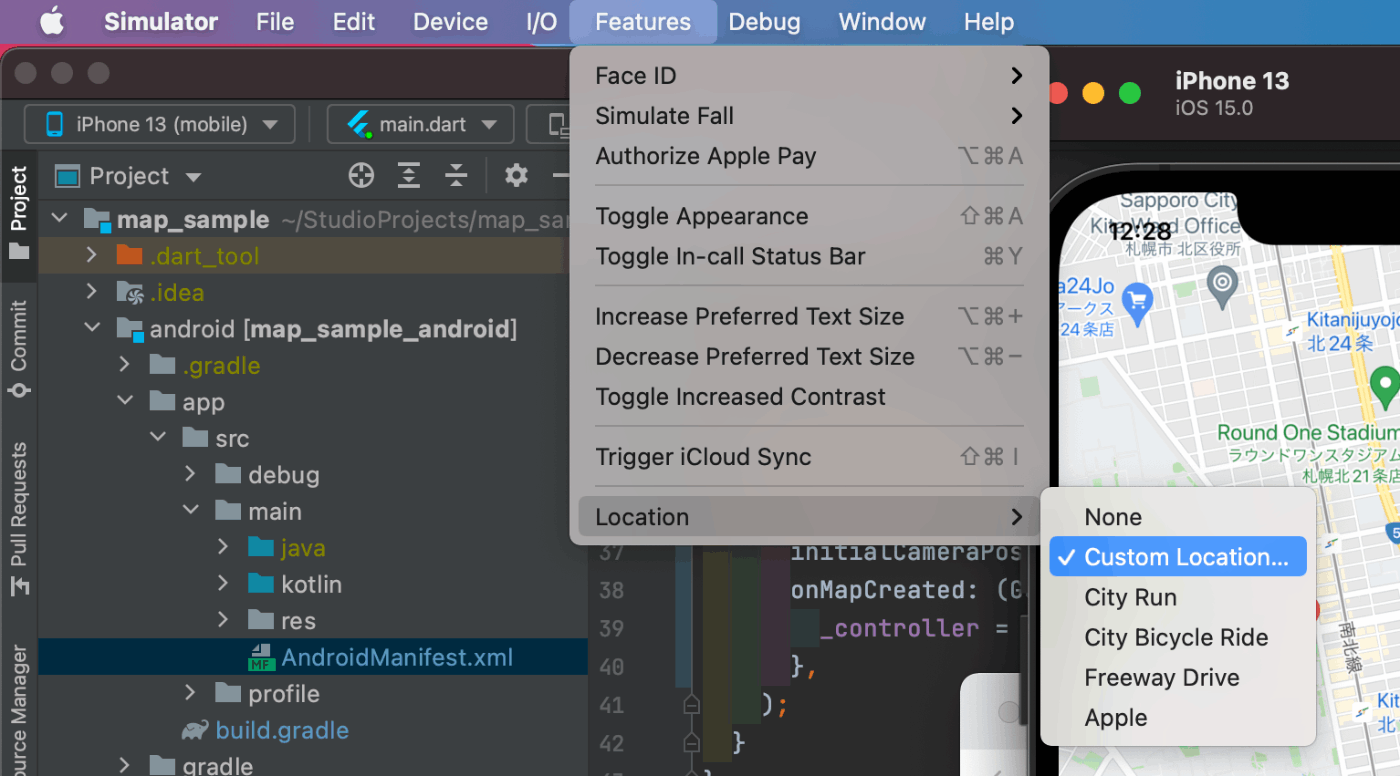Screen dimensions: 1400x776
Task: Open Project panel settings gear
Action: 516,176
